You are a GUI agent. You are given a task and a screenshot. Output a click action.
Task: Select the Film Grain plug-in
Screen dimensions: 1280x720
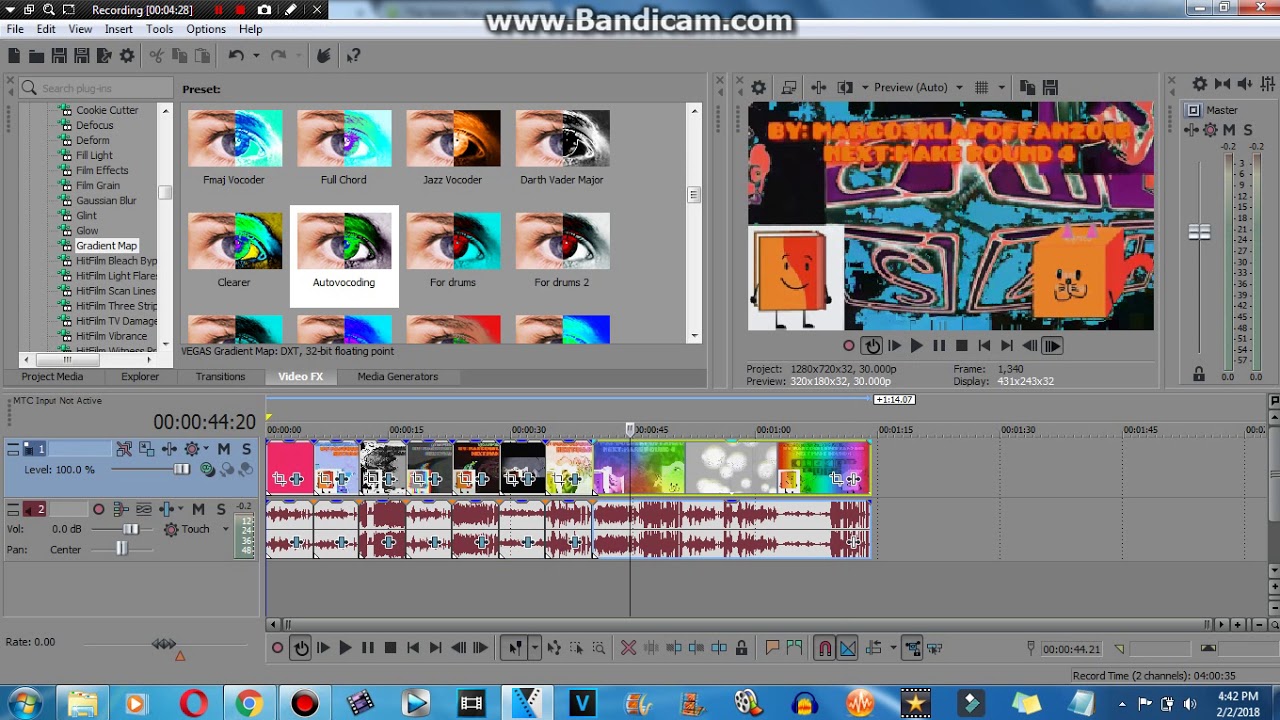point(98,185)
